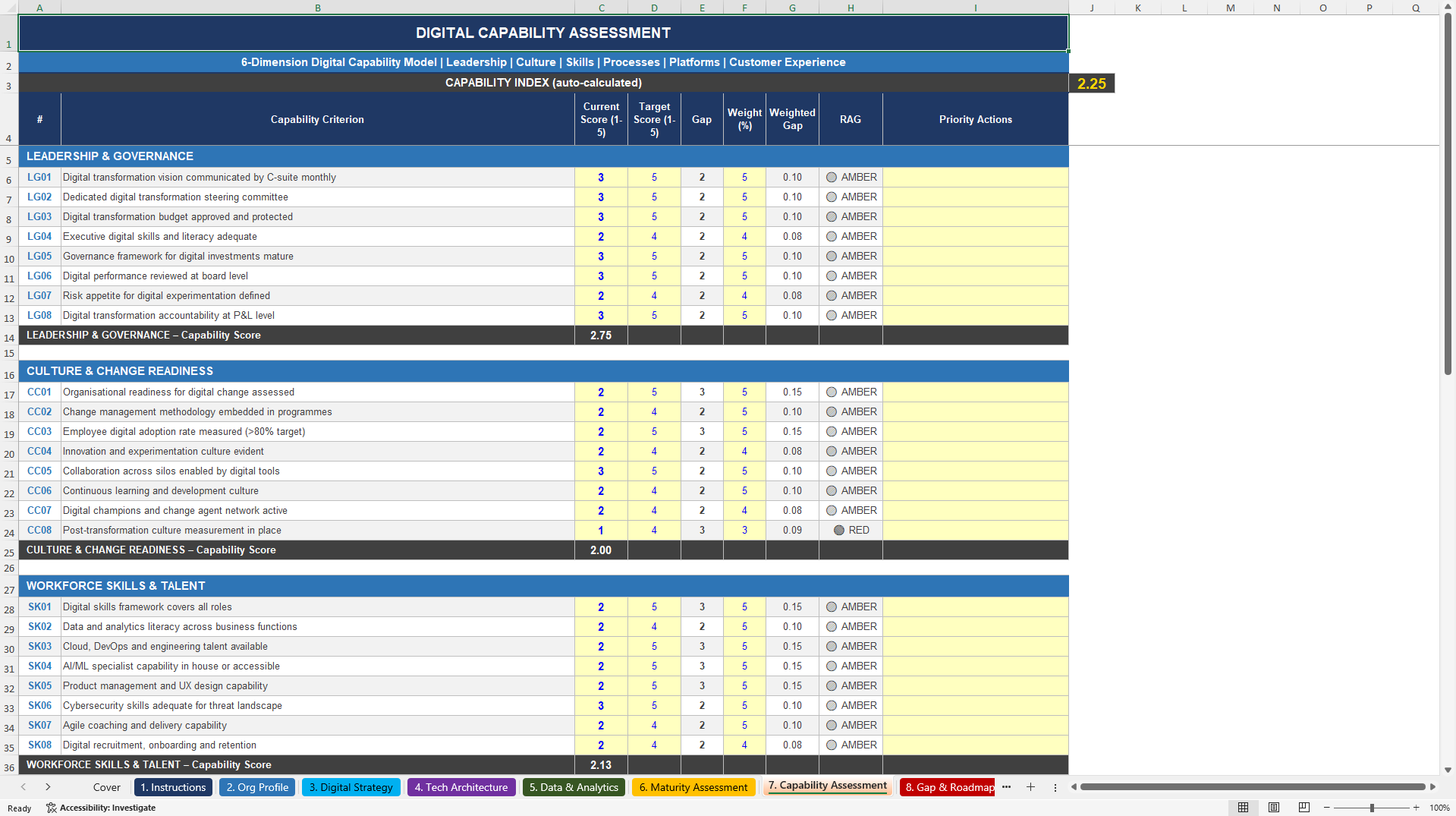Click RED status icon for CC08
This screenshot has height=816, width=1456.
point(839,531)
